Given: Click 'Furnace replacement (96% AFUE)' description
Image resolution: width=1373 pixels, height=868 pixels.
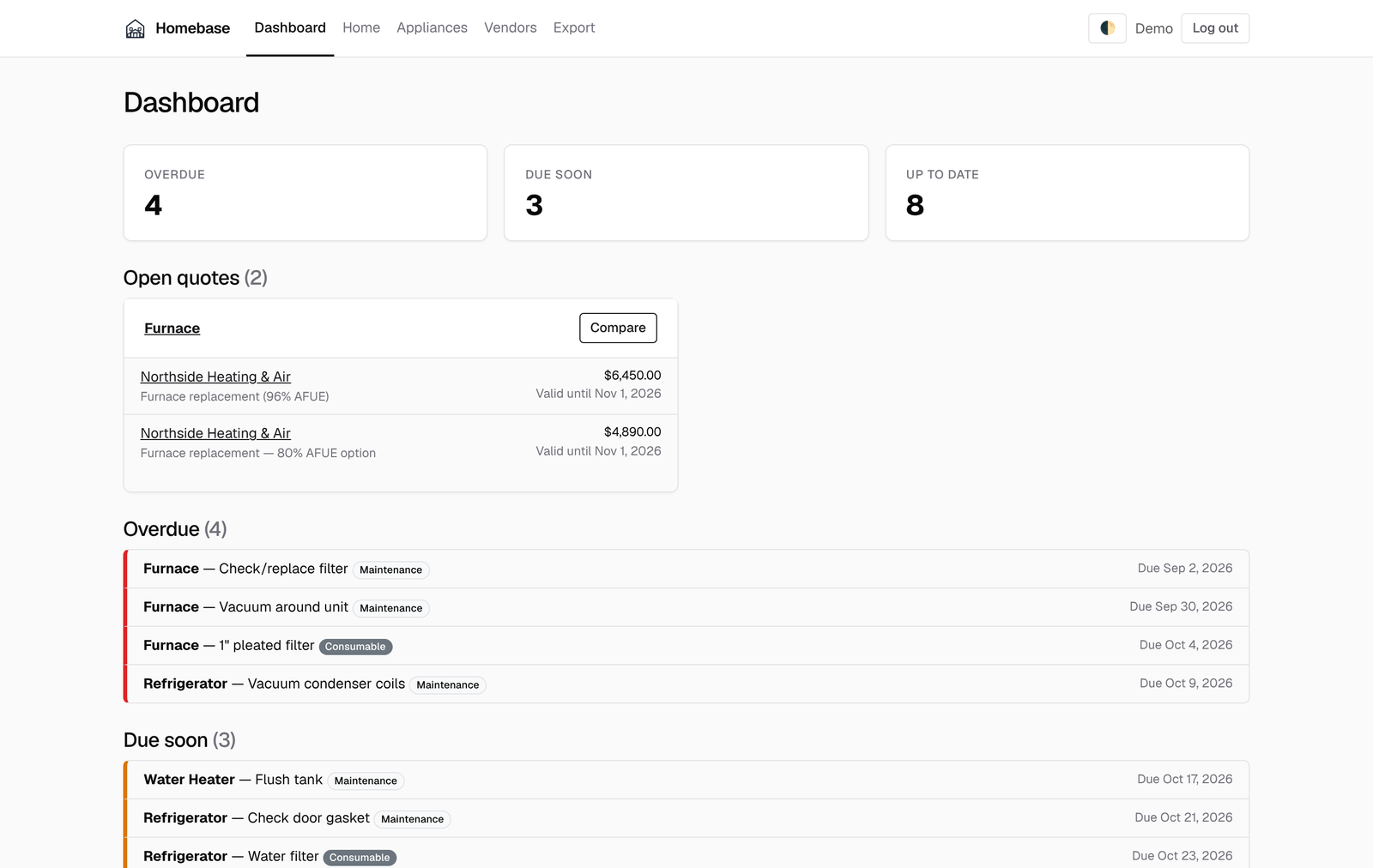Looking at the screenshot, I should point(235,396).
